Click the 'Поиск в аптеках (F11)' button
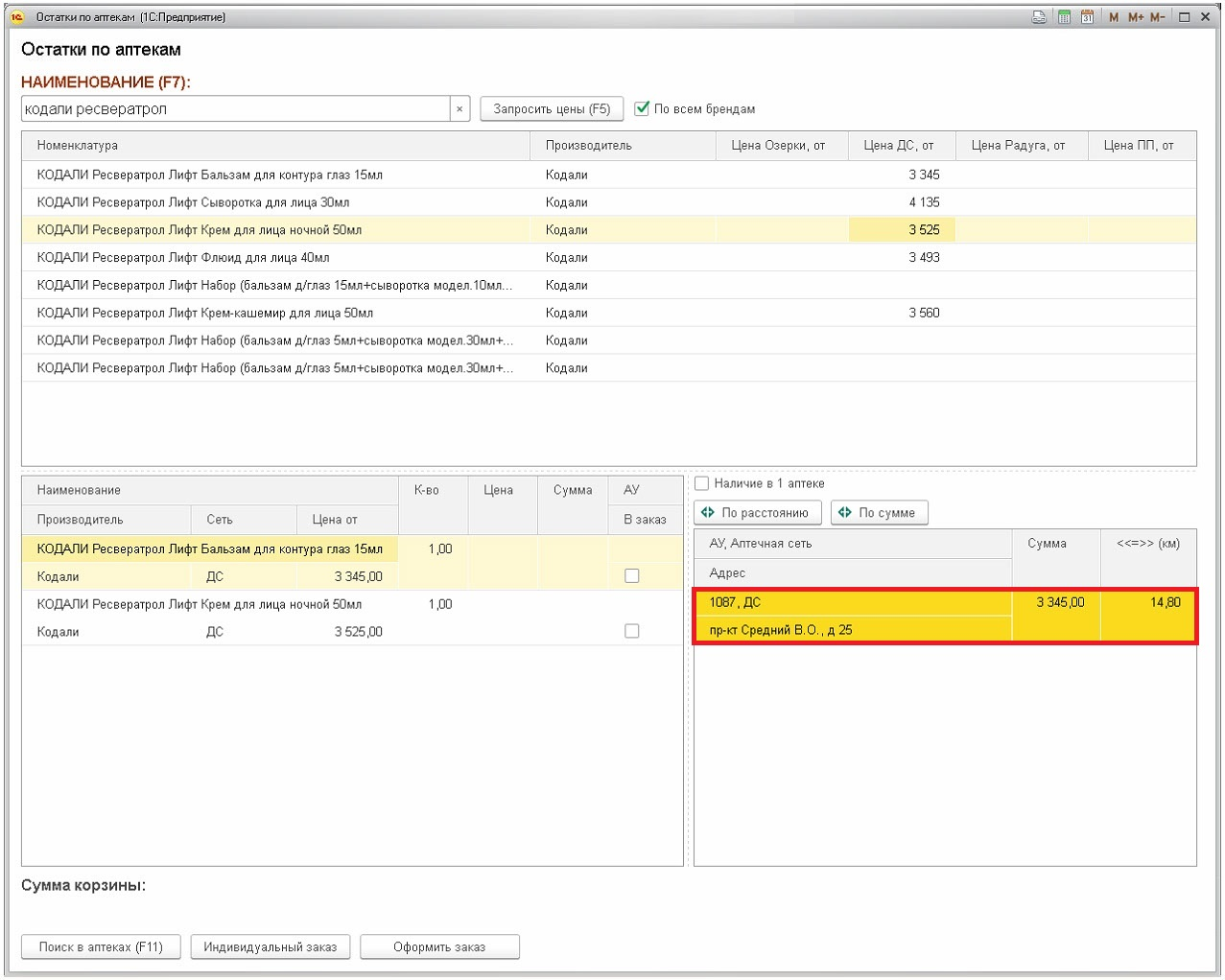The width and height of the screenshot is (1225, 980). 101,946
